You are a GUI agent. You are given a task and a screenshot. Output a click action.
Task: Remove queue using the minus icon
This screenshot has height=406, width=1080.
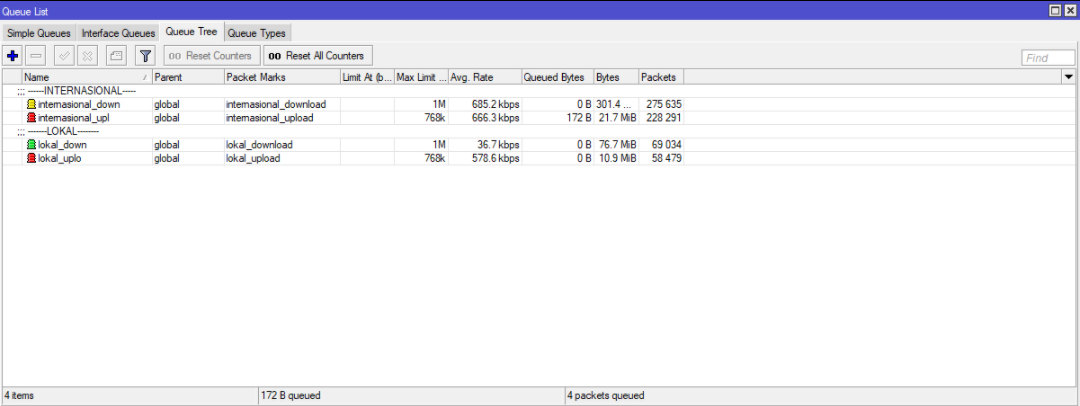(x=37, y=55)
